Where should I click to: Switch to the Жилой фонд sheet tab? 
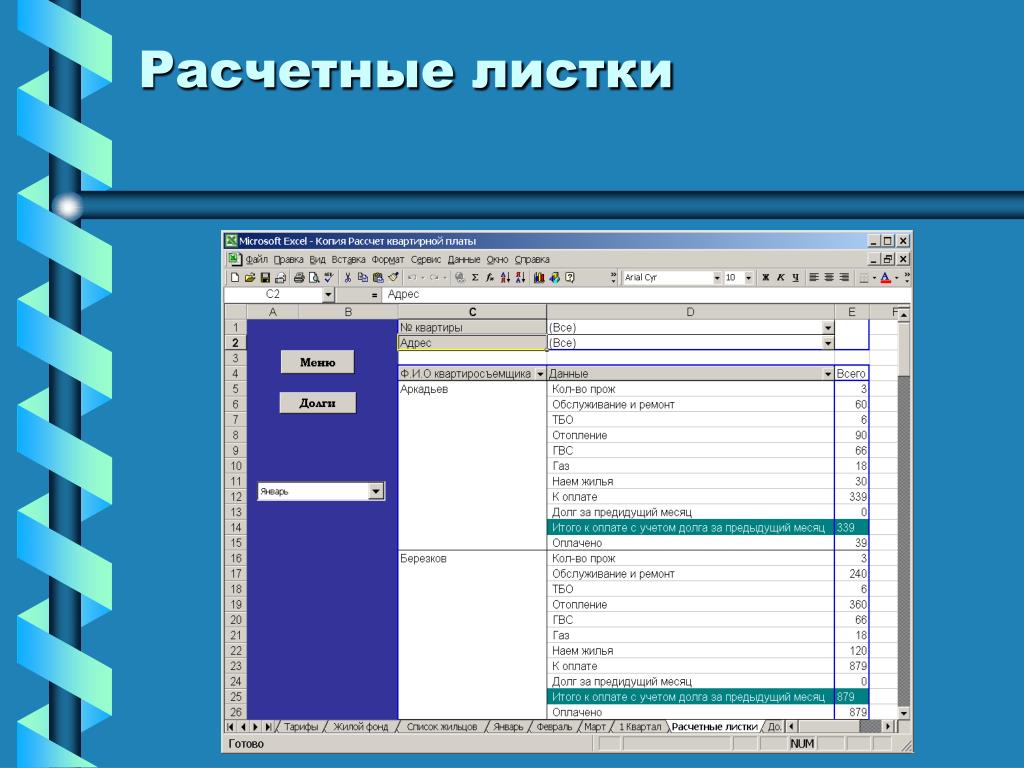(x=360, y=726)
